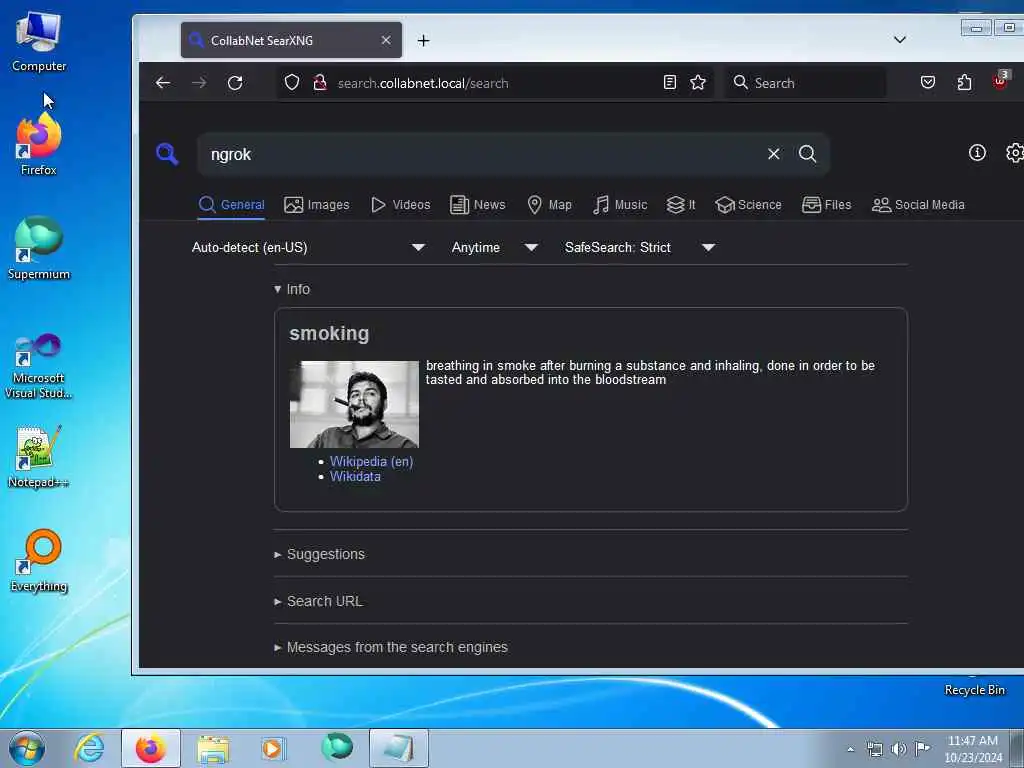Switch to the Science category
The width and height of the screenshot is (1024, 768).
pos(748,204)
